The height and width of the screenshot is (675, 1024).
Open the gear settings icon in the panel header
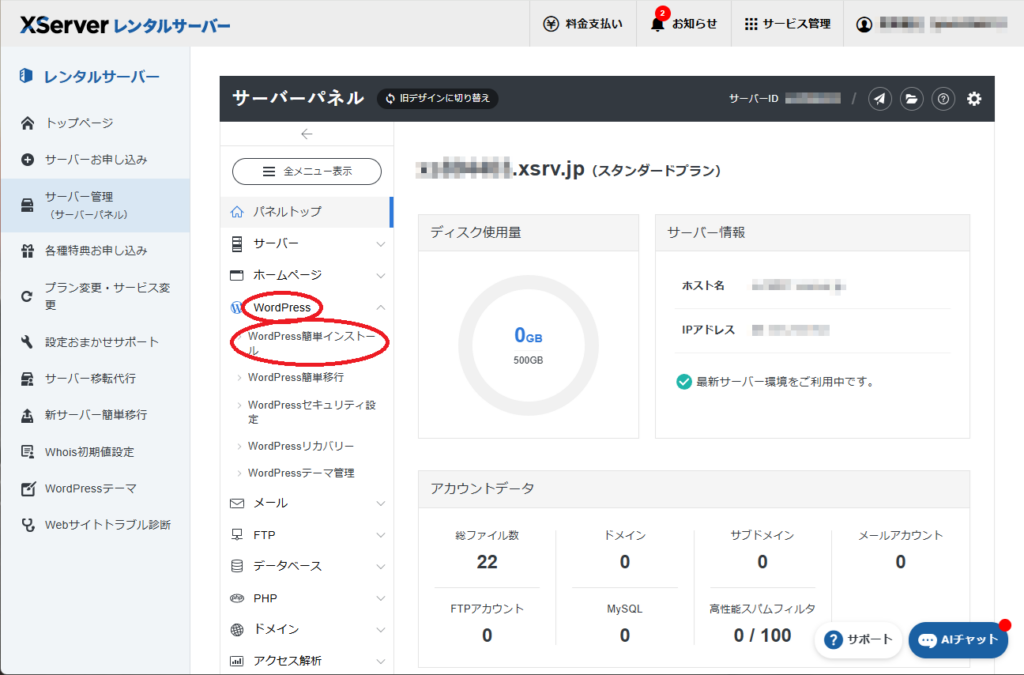coord(974,99)
